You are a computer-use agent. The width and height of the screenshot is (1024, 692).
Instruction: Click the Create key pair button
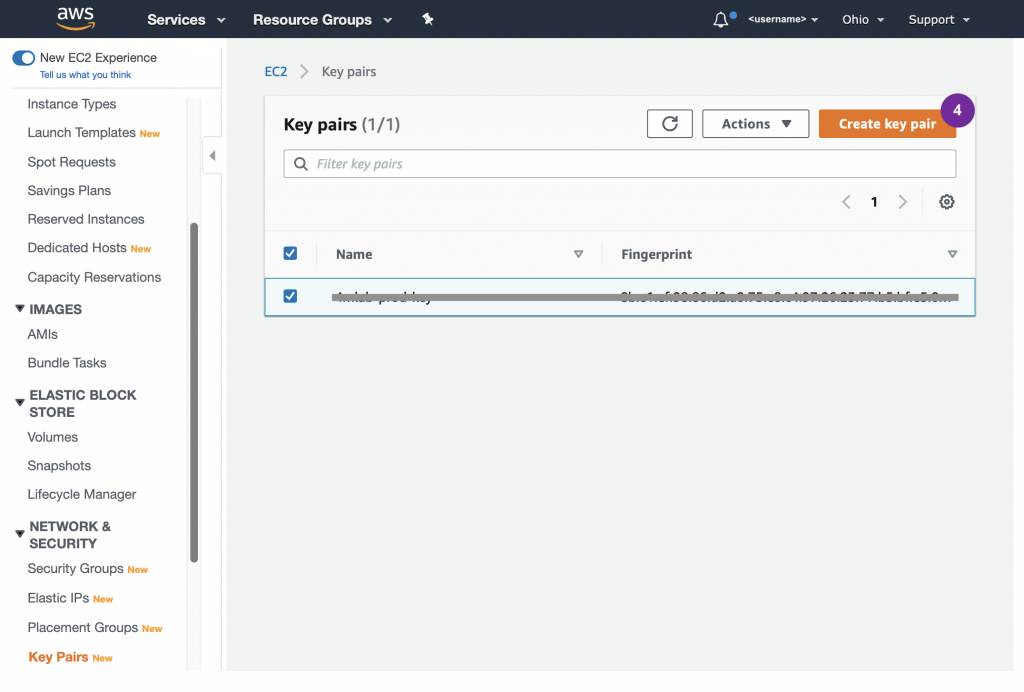(x=886, y=124)
